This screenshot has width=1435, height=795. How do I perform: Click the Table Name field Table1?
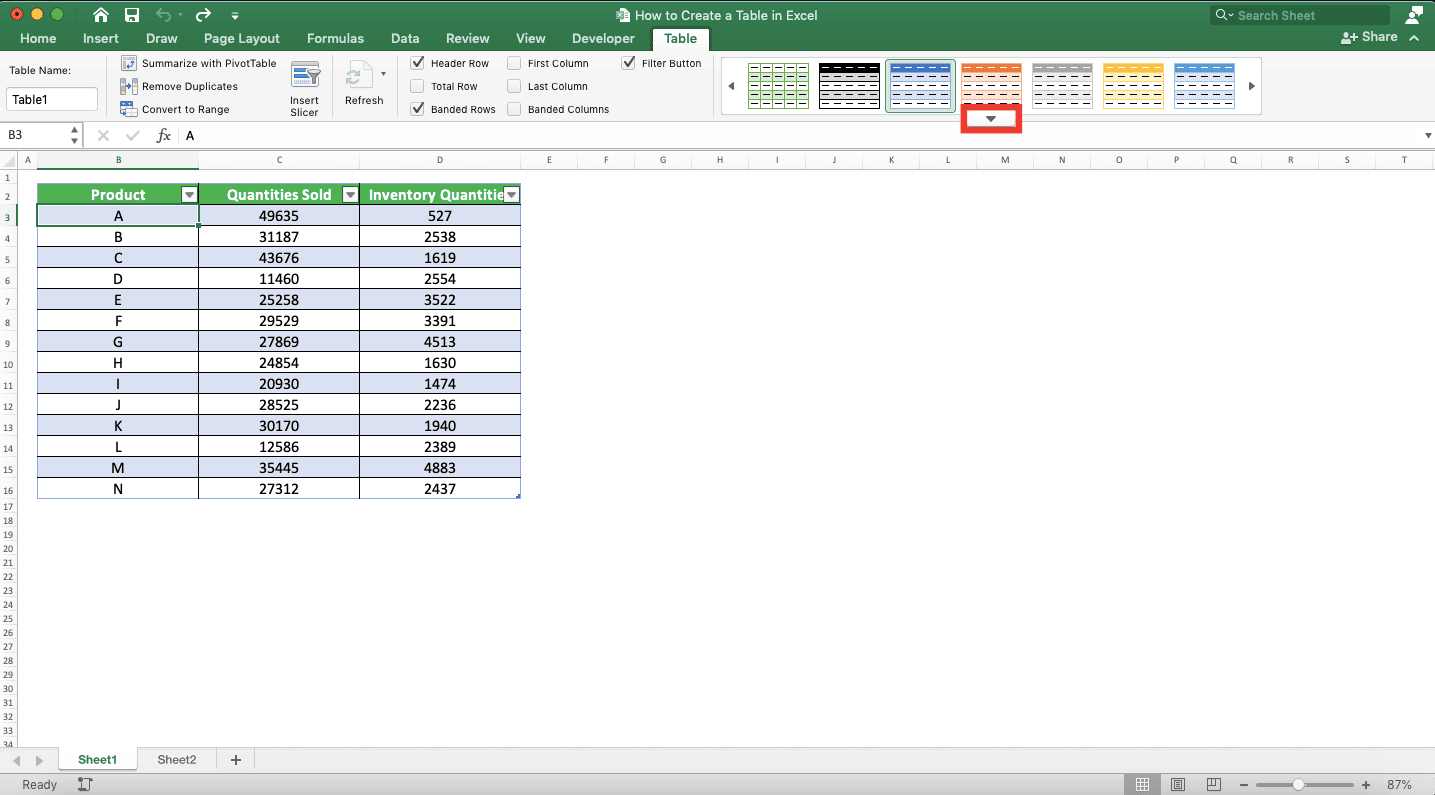52,100
